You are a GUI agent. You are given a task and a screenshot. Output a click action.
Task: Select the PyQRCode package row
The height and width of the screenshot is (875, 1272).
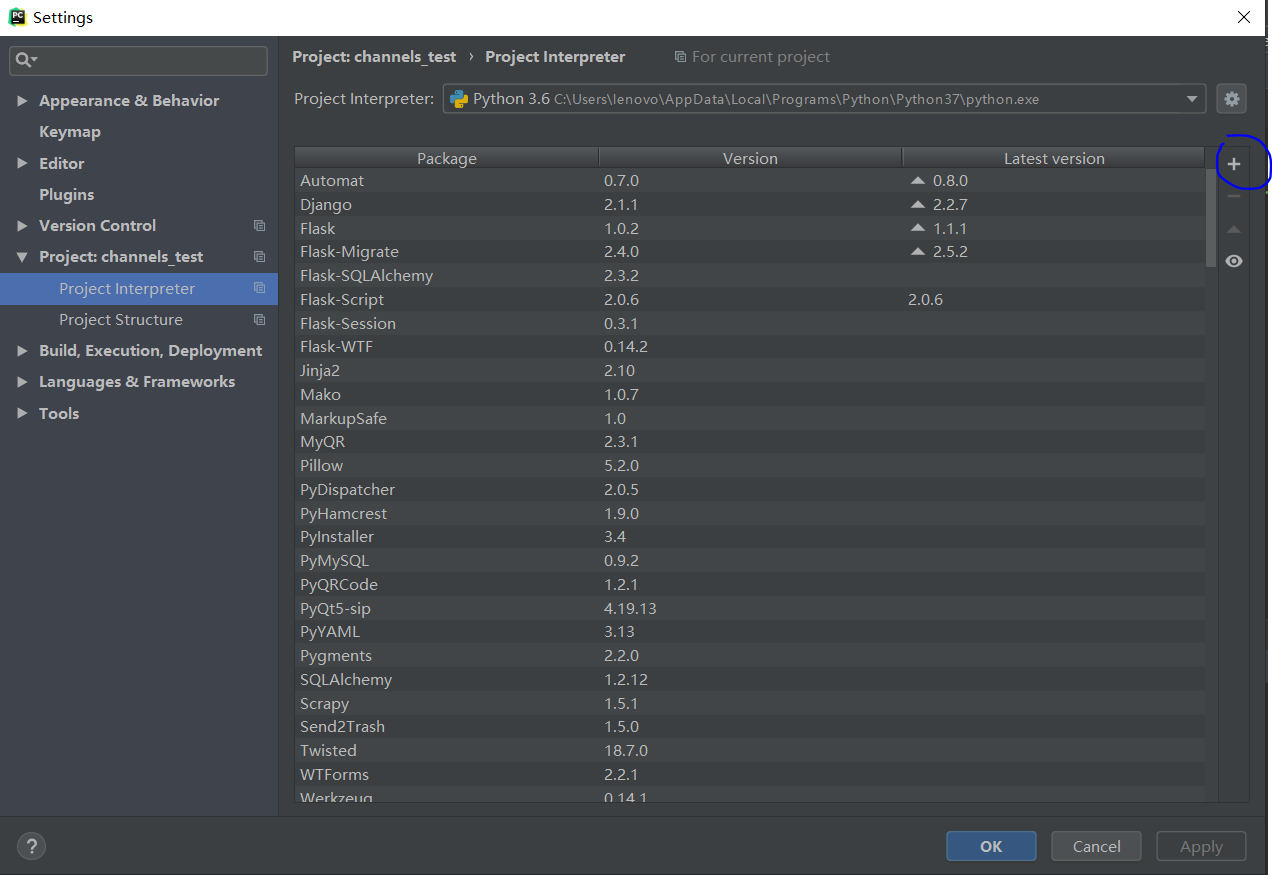point(750,585)
